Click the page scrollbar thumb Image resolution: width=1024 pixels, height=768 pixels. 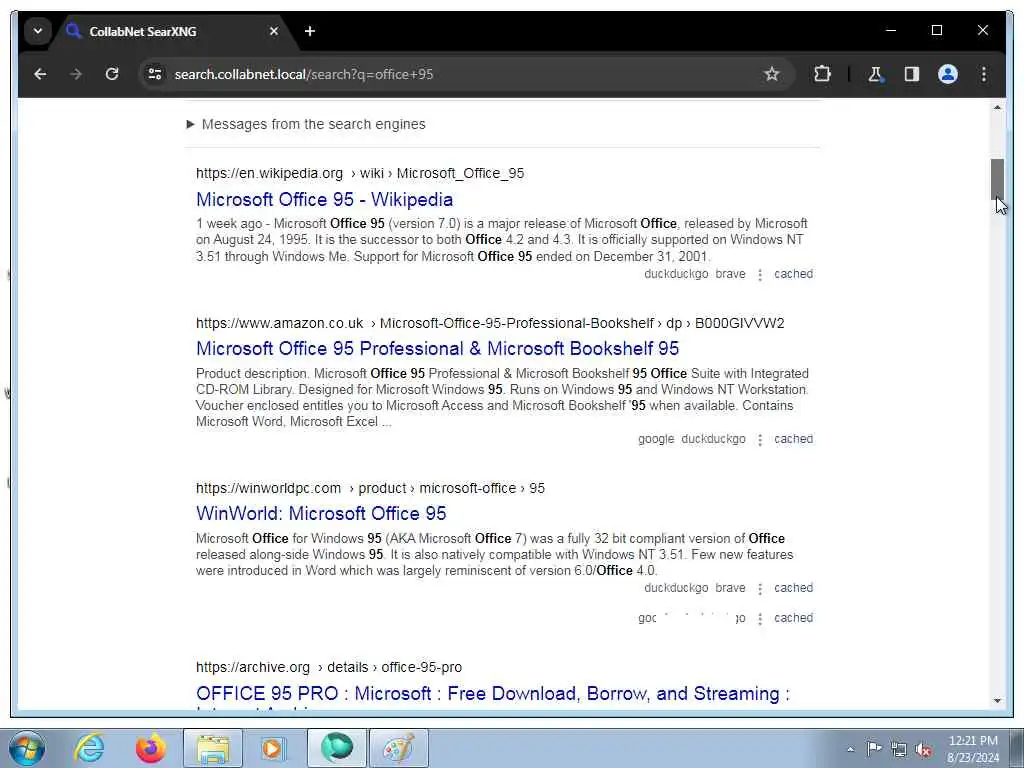click(997, 179)
